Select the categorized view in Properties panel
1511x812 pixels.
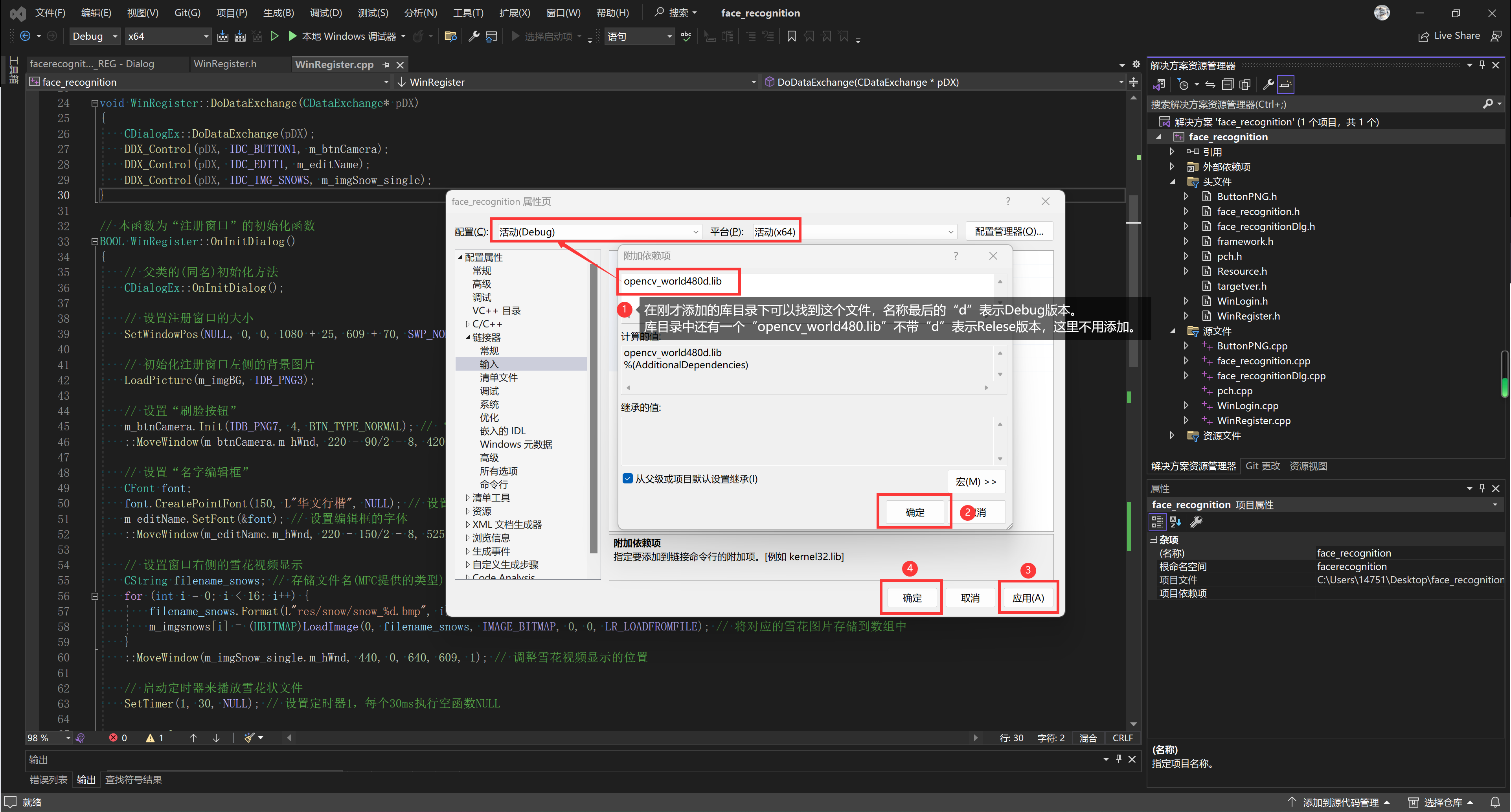click(x=1157, y=522)
